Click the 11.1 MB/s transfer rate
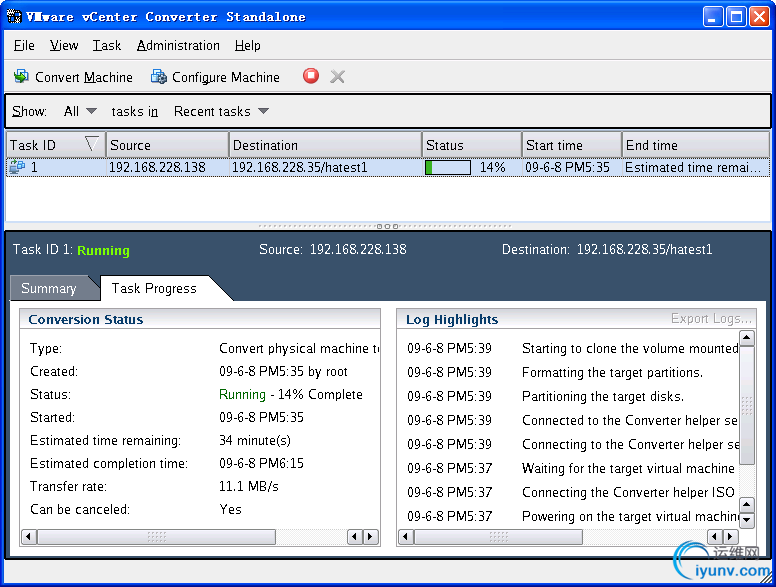Screen dimensions: 776x587 click(x=248, y=487)
